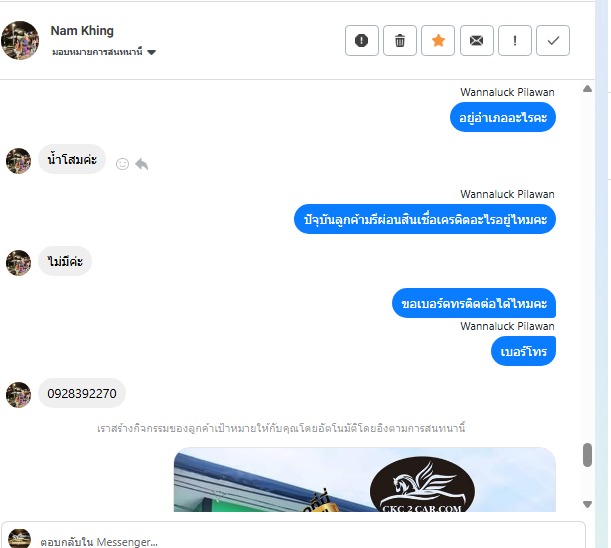The height and width of the screenshot is (548, 611).
Task: Click the chat scrollbar thumb
Action: [587, 454]
